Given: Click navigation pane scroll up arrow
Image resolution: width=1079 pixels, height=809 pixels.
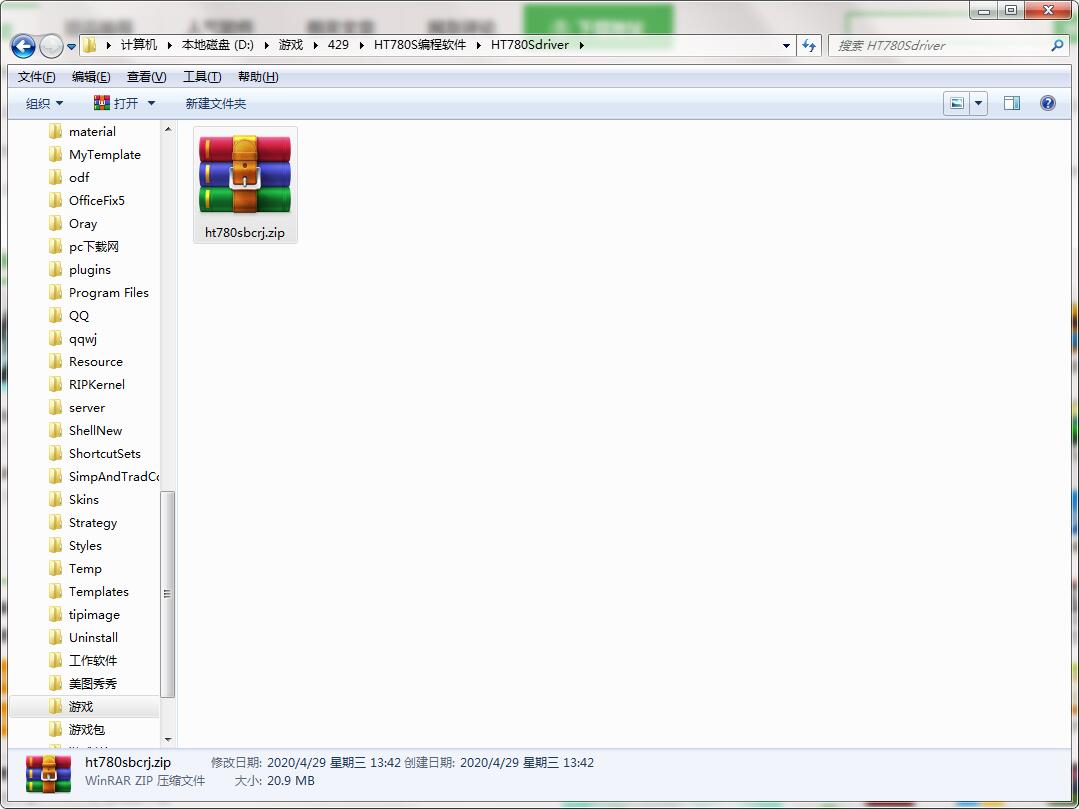Looking at the screenshot, I should click(168, 129).
